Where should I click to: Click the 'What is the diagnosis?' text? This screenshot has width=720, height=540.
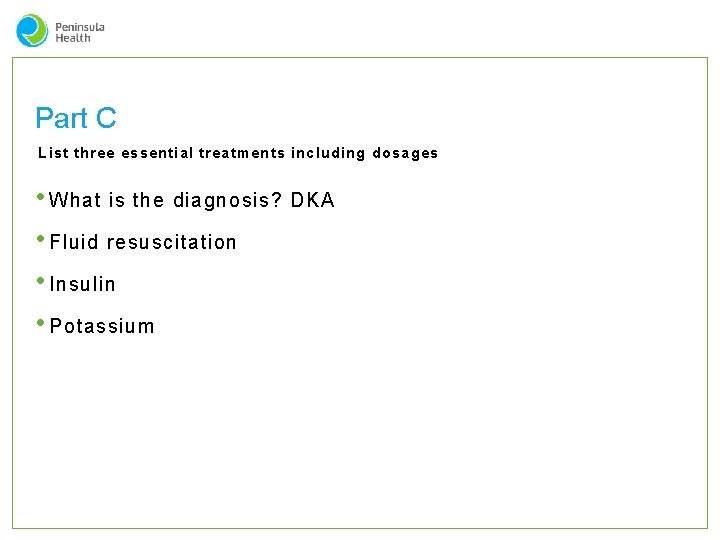[165, 200]
